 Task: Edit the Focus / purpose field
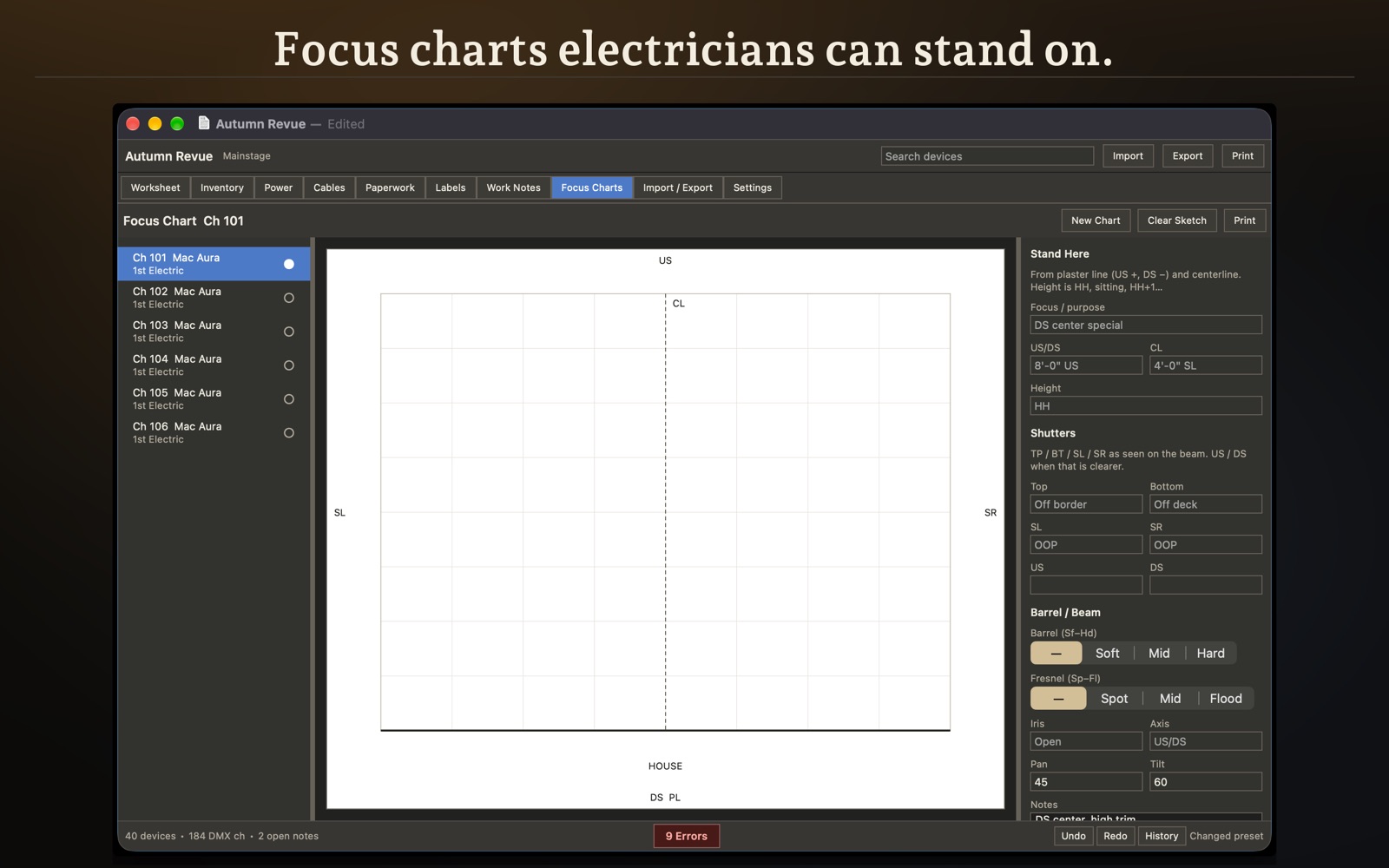[x=1146, y=325]
